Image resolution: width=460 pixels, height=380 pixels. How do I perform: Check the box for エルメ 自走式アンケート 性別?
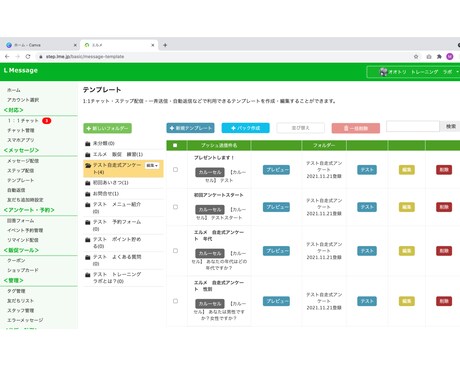click(175, 301)
